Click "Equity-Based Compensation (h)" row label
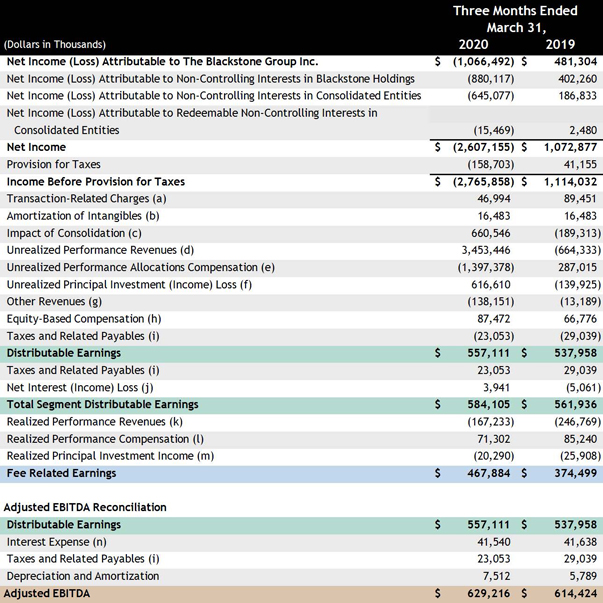The height and width of the screenshot is (603, 603). 84,318
